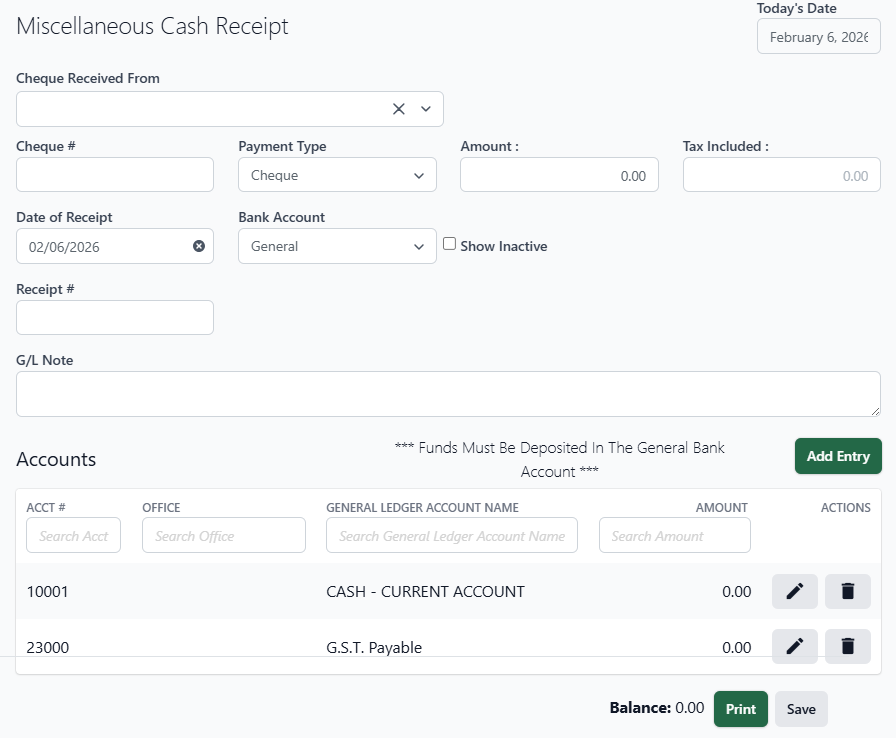
Task: Click the Tax Included field
Action: pos(782,175)
